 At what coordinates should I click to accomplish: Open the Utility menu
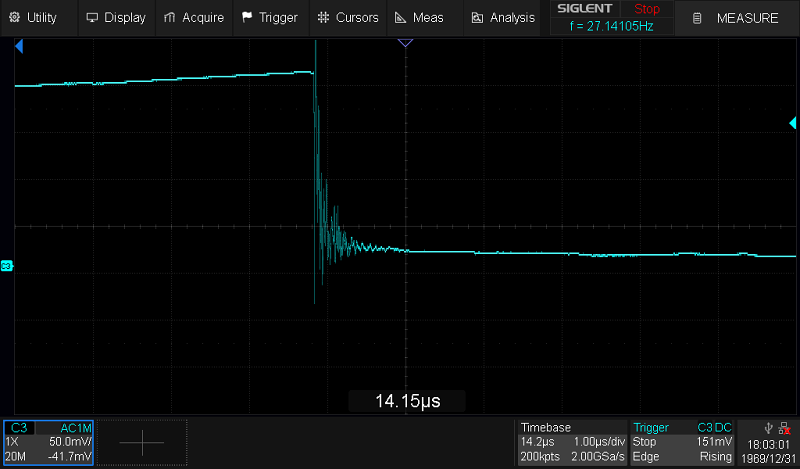tap(33, 18)
